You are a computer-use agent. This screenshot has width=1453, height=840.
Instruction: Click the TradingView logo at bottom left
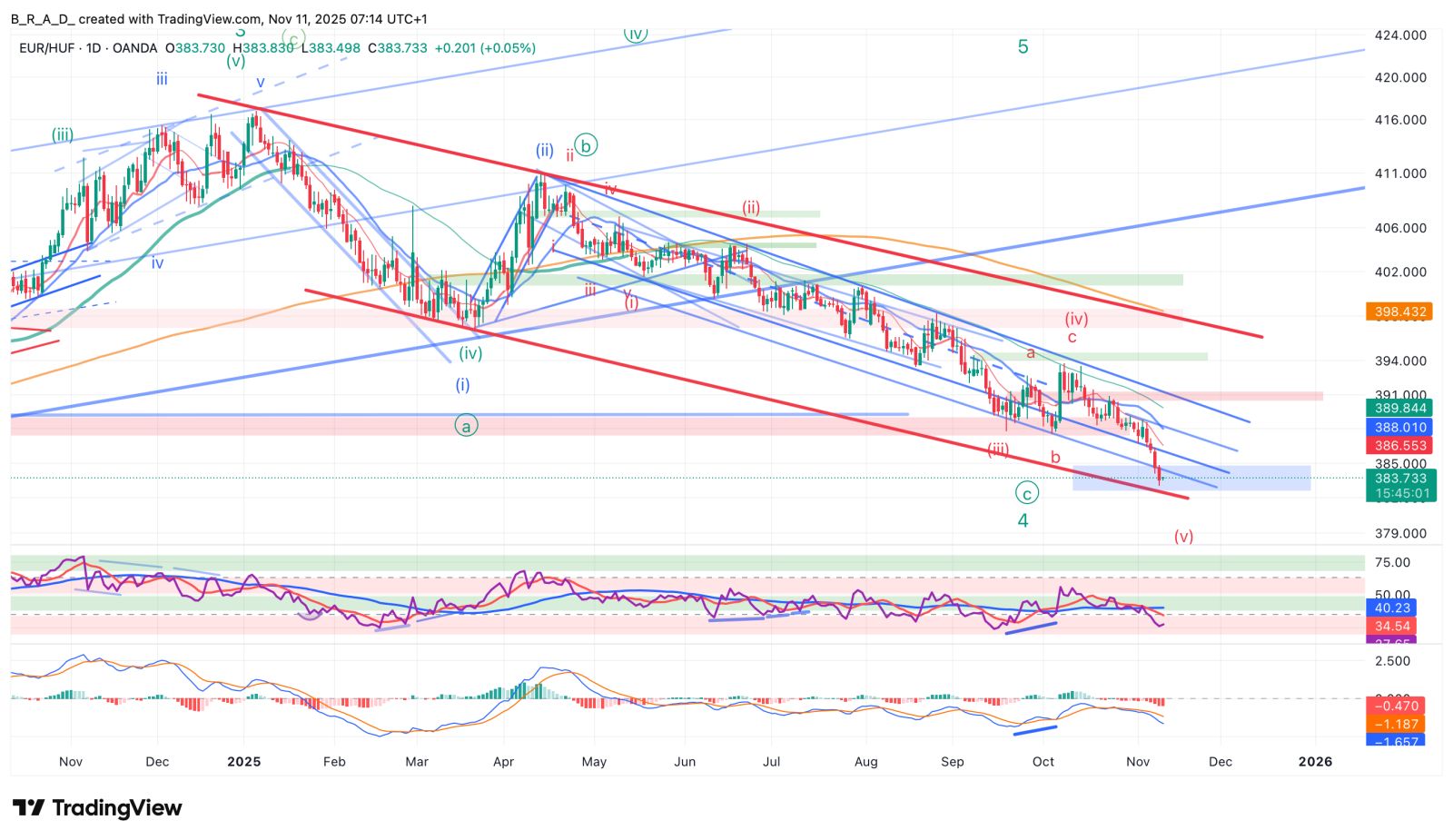click(x=97, y=807)
